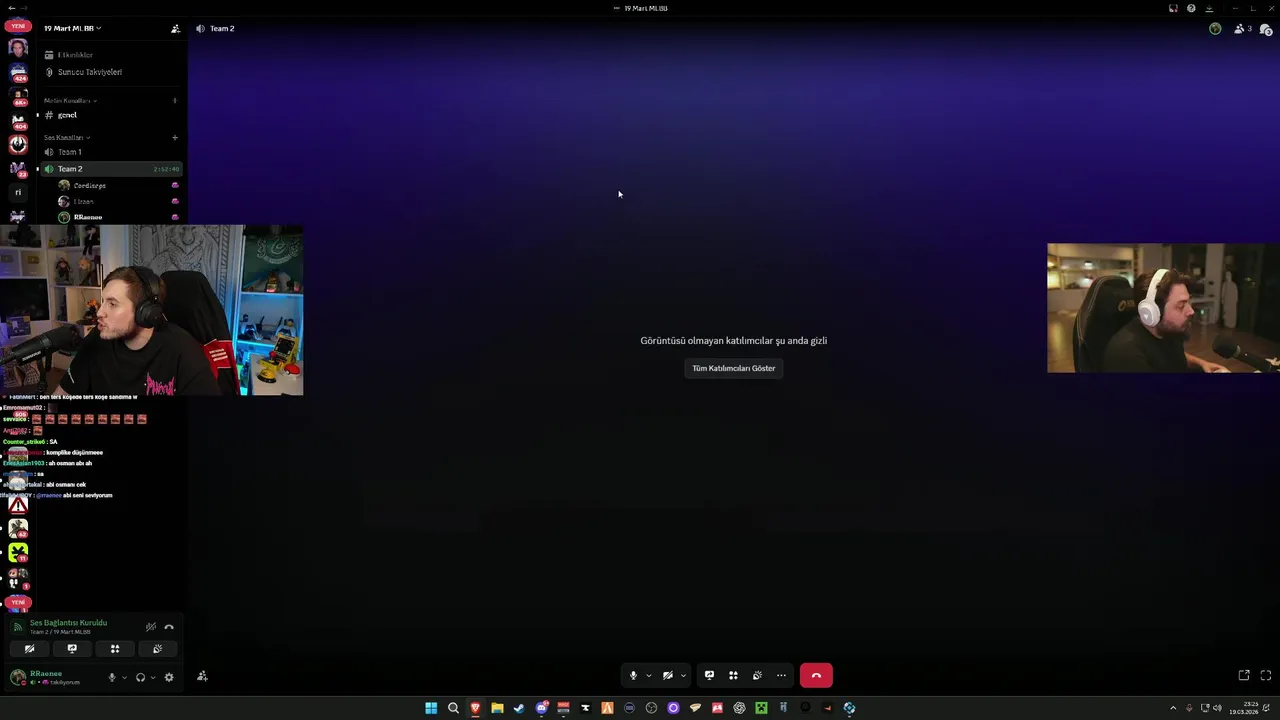
Task: Open soundboard from the voice panel
Action: coord(157,649)
